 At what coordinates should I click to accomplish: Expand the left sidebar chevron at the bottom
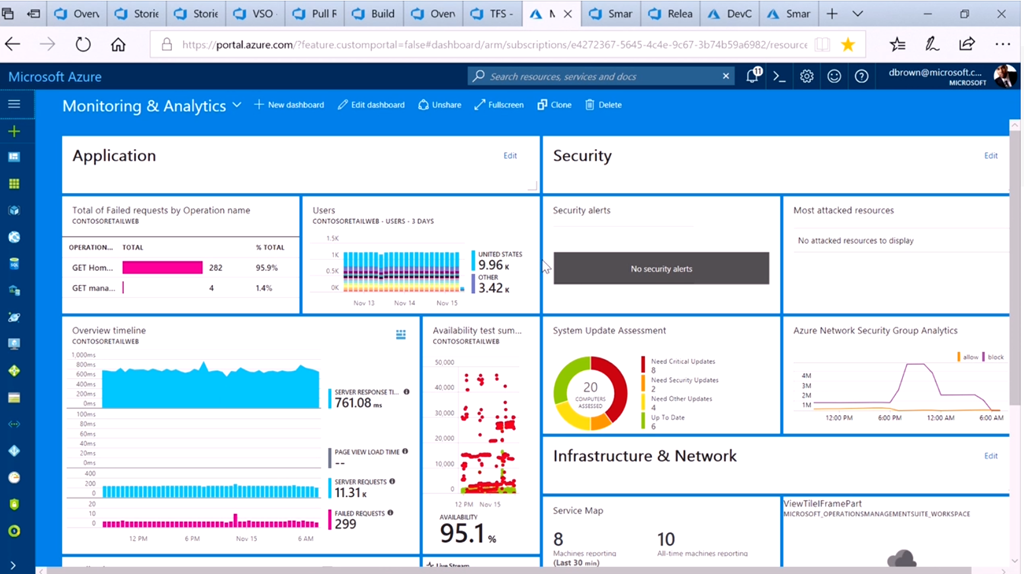tap(13, 565)
